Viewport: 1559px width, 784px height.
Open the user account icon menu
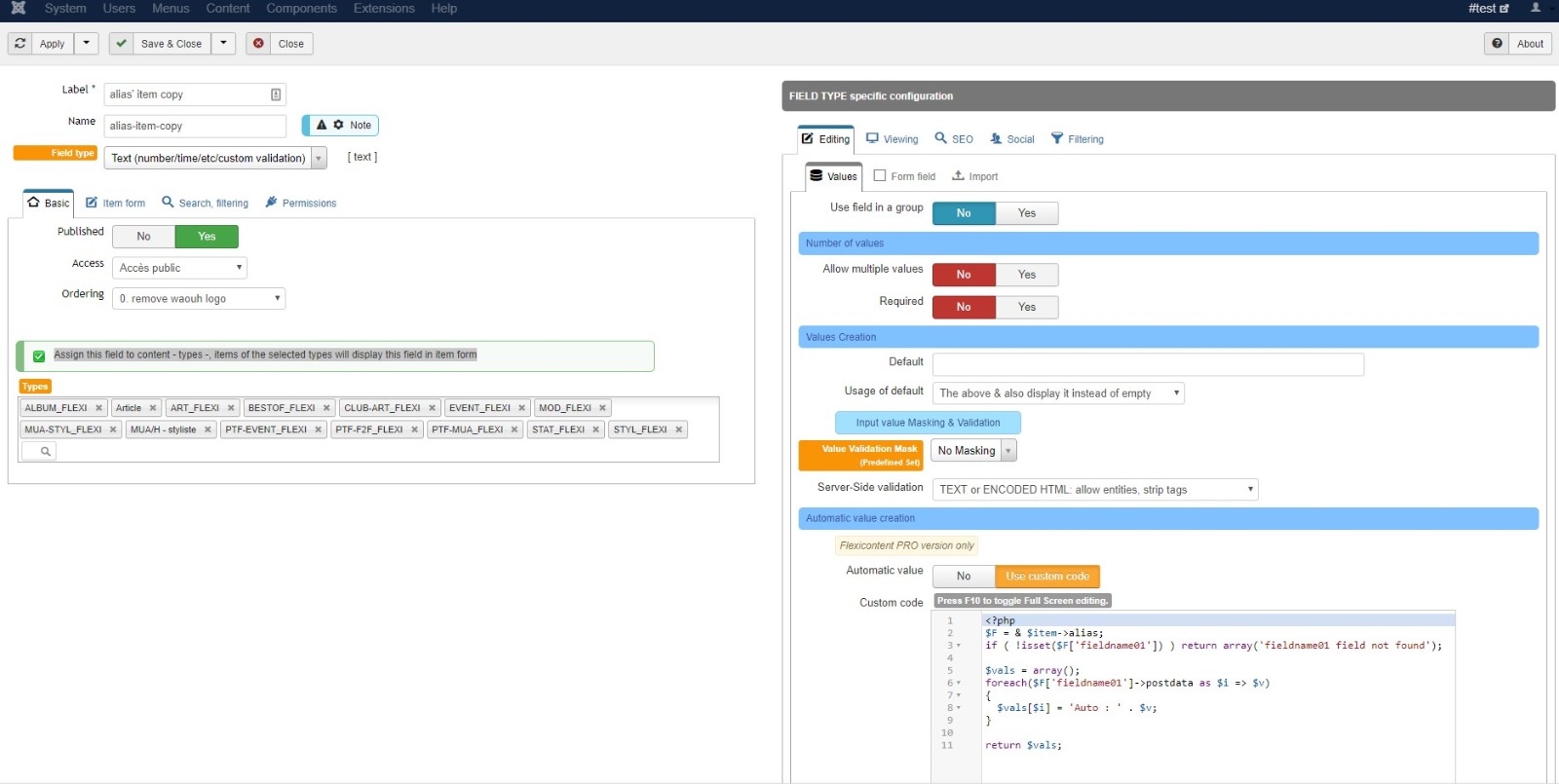1536,8
